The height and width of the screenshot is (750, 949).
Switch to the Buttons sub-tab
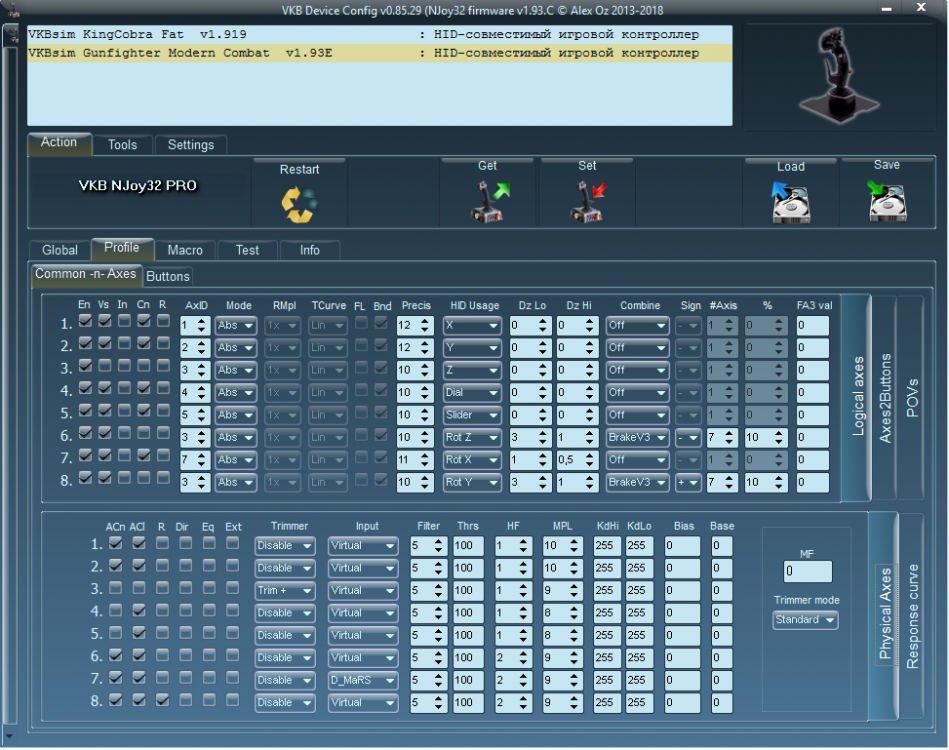[168, 277]
